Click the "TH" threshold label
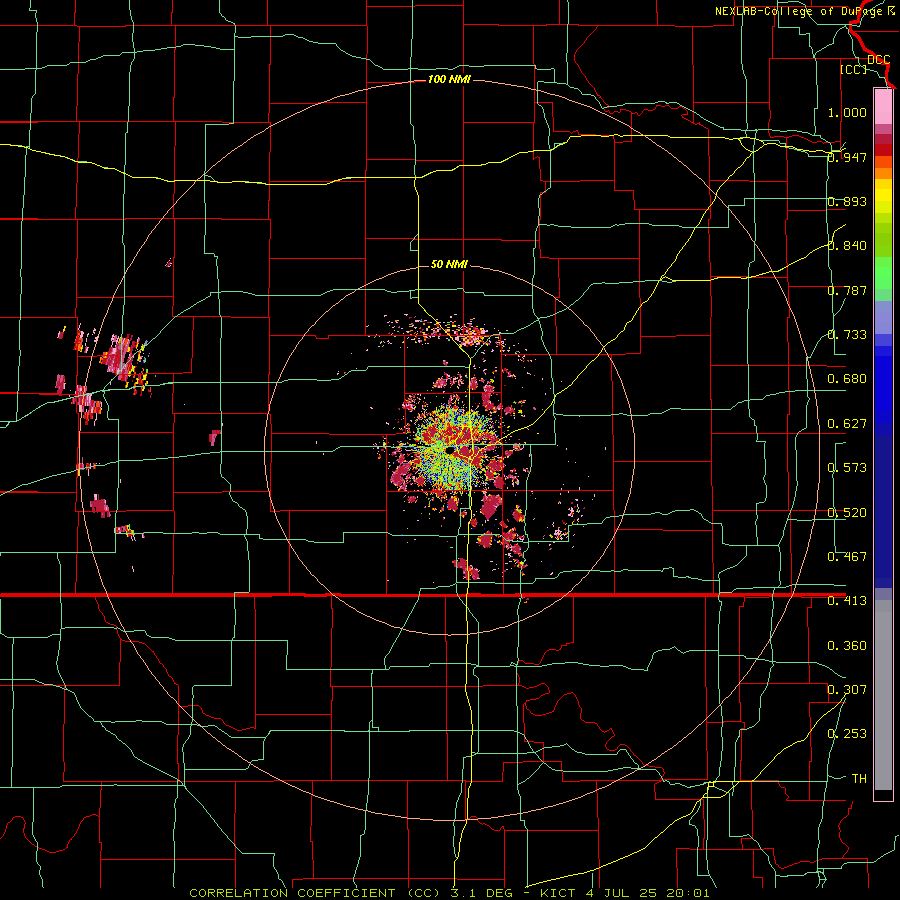The width and height of the screenshot is (900, 900). click(859, 779)
